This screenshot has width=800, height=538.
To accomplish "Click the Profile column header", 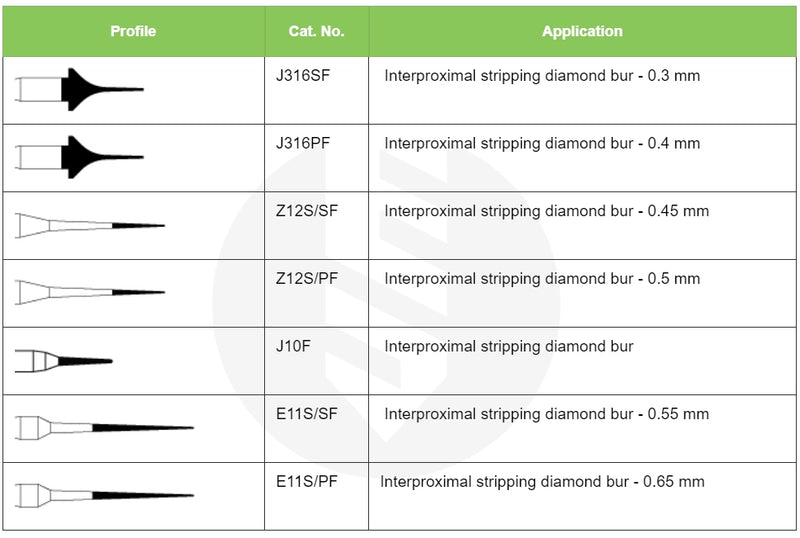I will coord(133,31).
